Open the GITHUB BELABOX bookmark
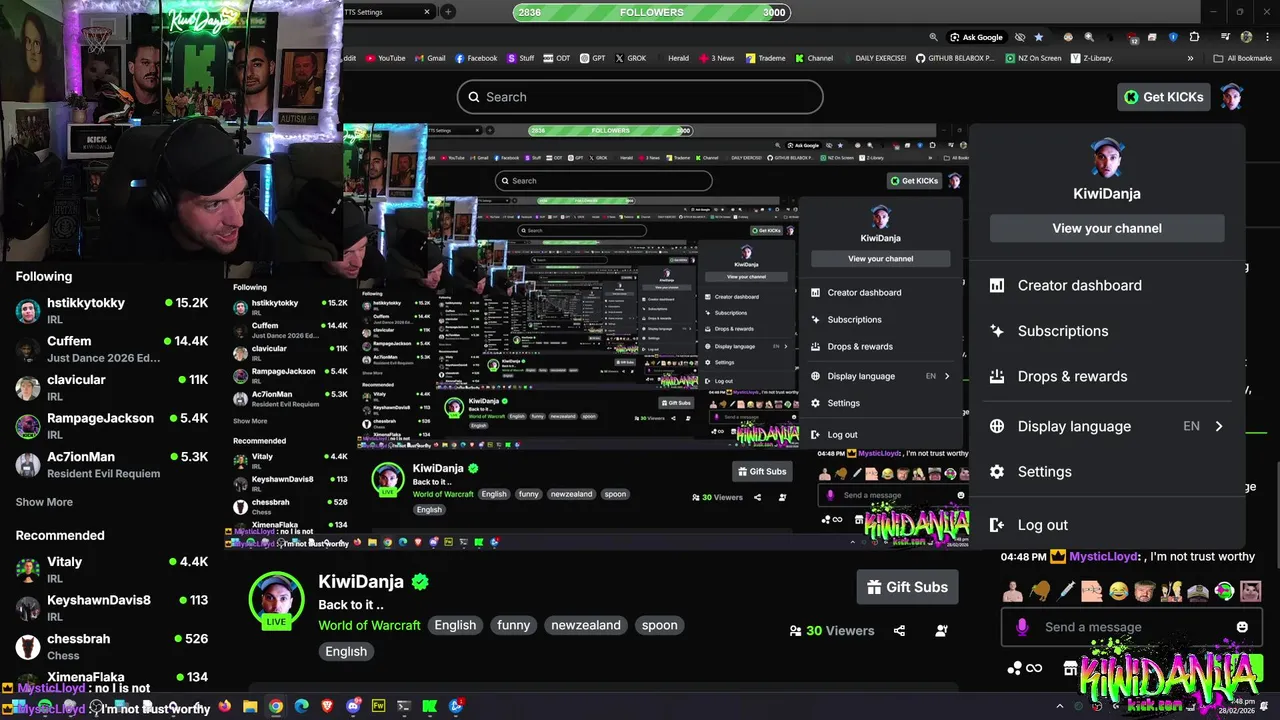This screenshot has height=720, width=1280. [955, 58]
